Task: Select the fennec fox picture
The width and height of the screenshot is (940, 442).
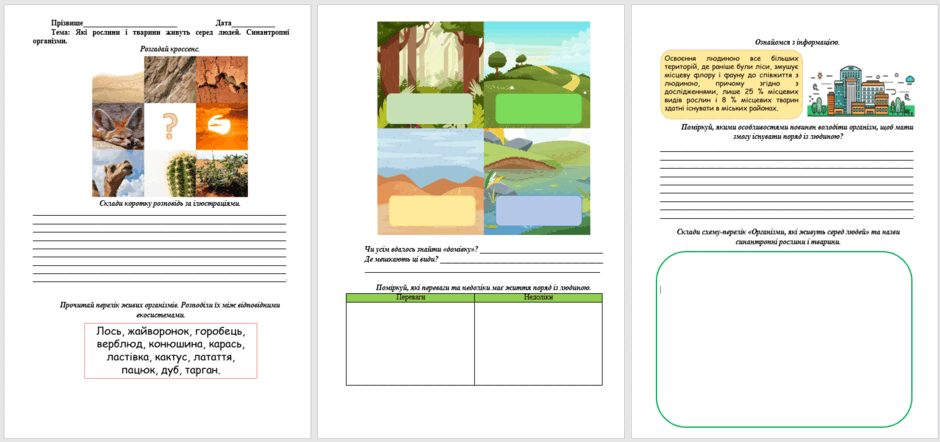Action: (118, 127)
